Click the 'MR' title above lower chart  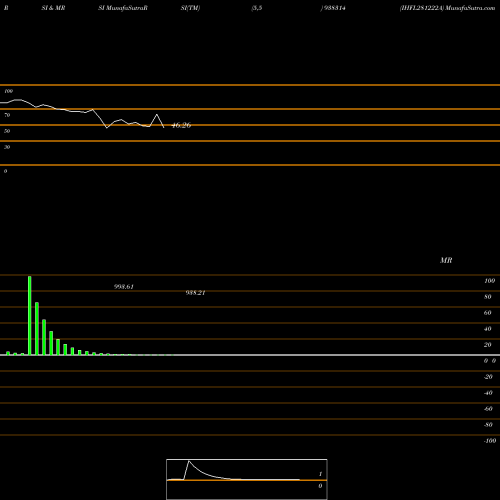(446, 260)
